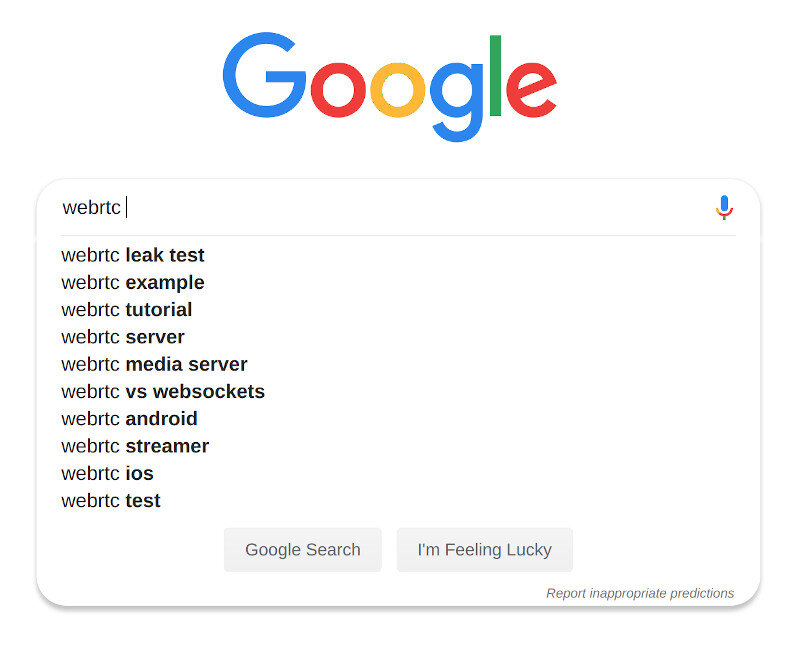Select the 'webrtc android' suggestion
Screen dimensions: 800x646
[129, 419]
